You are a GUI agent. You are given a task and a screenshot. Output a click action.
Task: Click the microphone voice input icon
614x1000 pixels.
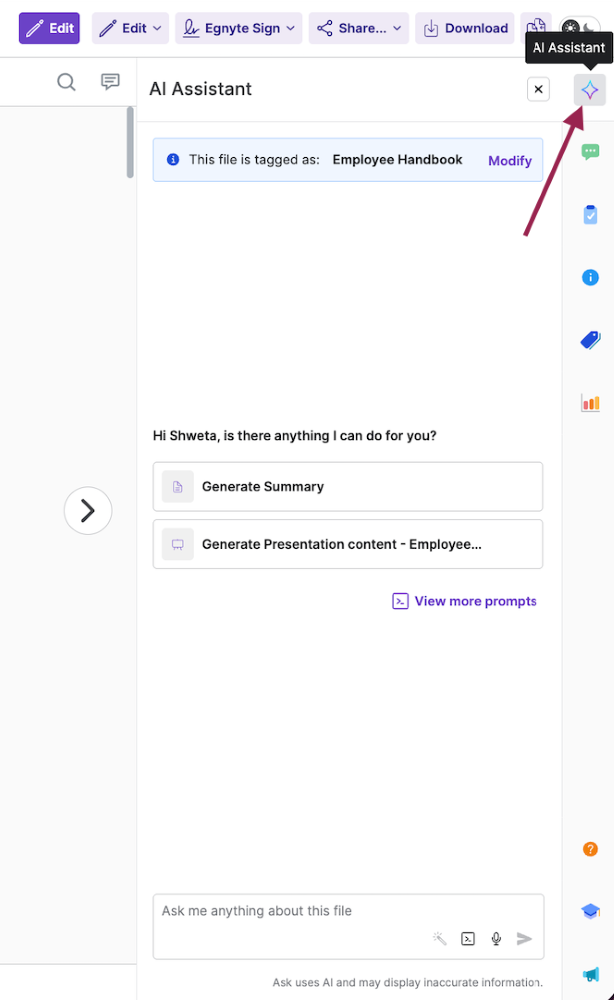496,938
